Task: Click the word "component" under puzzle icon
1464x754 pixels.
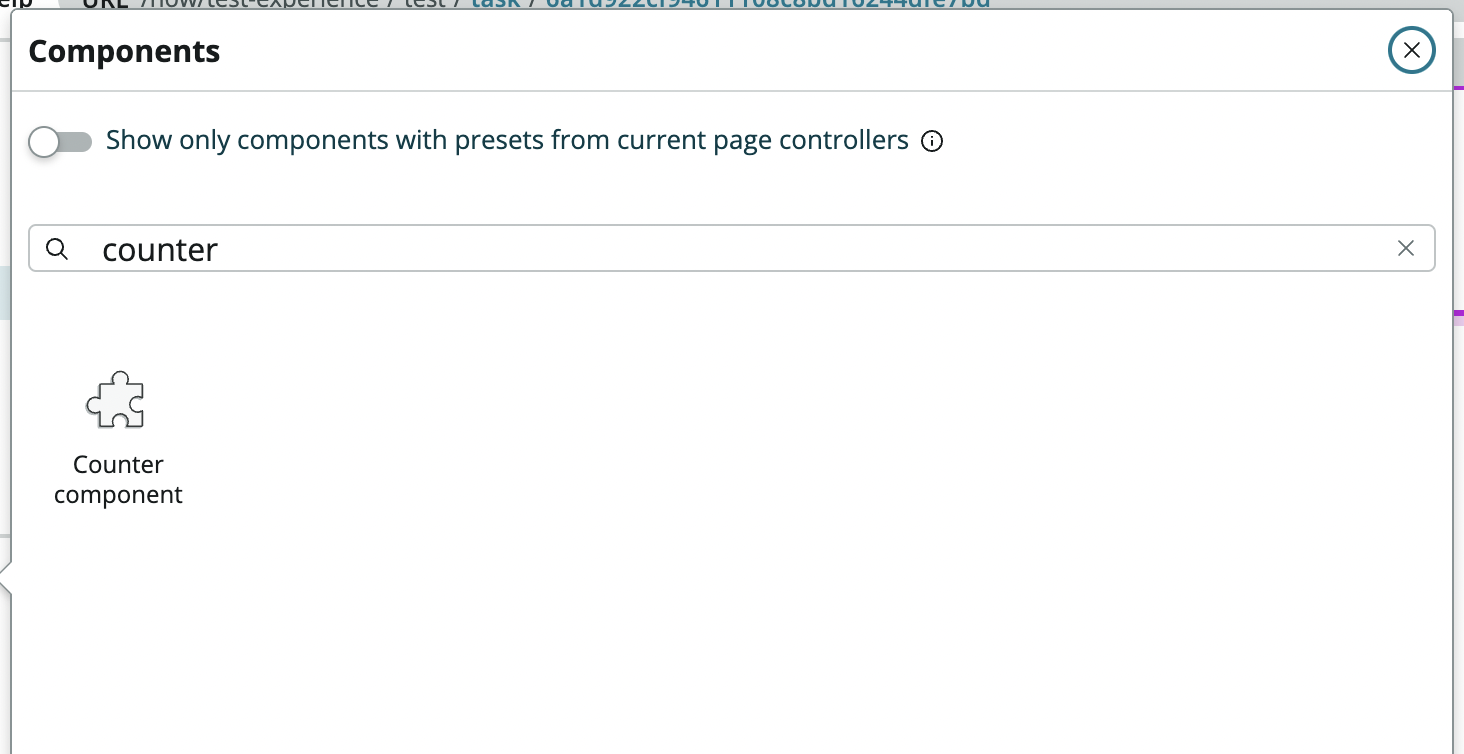Action: click(x=118, y=495)
